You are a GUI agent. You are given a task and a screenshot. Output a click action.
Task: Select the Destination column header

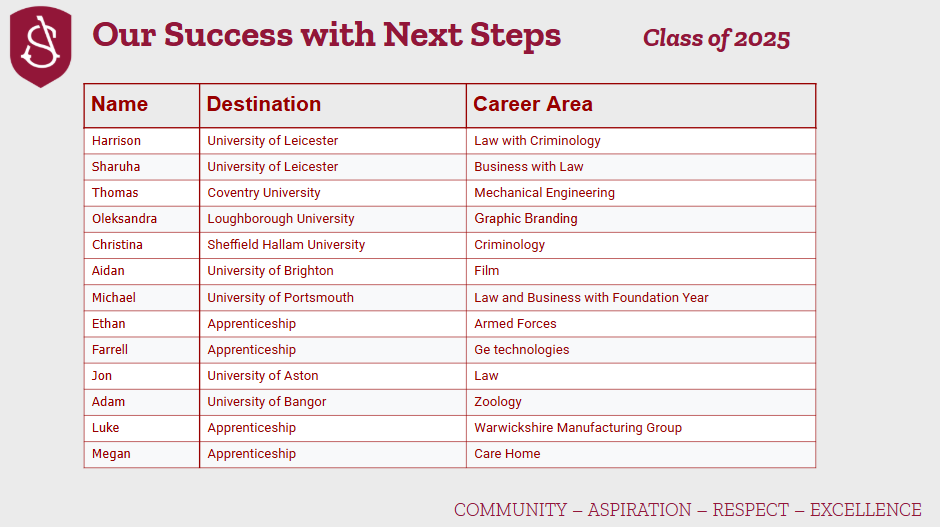click(264, 104)
